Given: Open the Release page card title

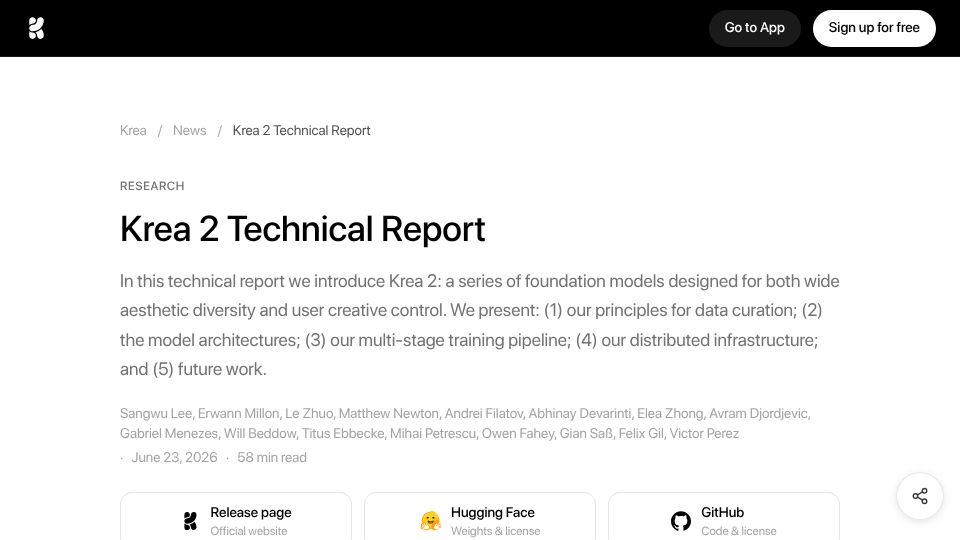Looking at the screenshot, I should click(x=250, y=512).
